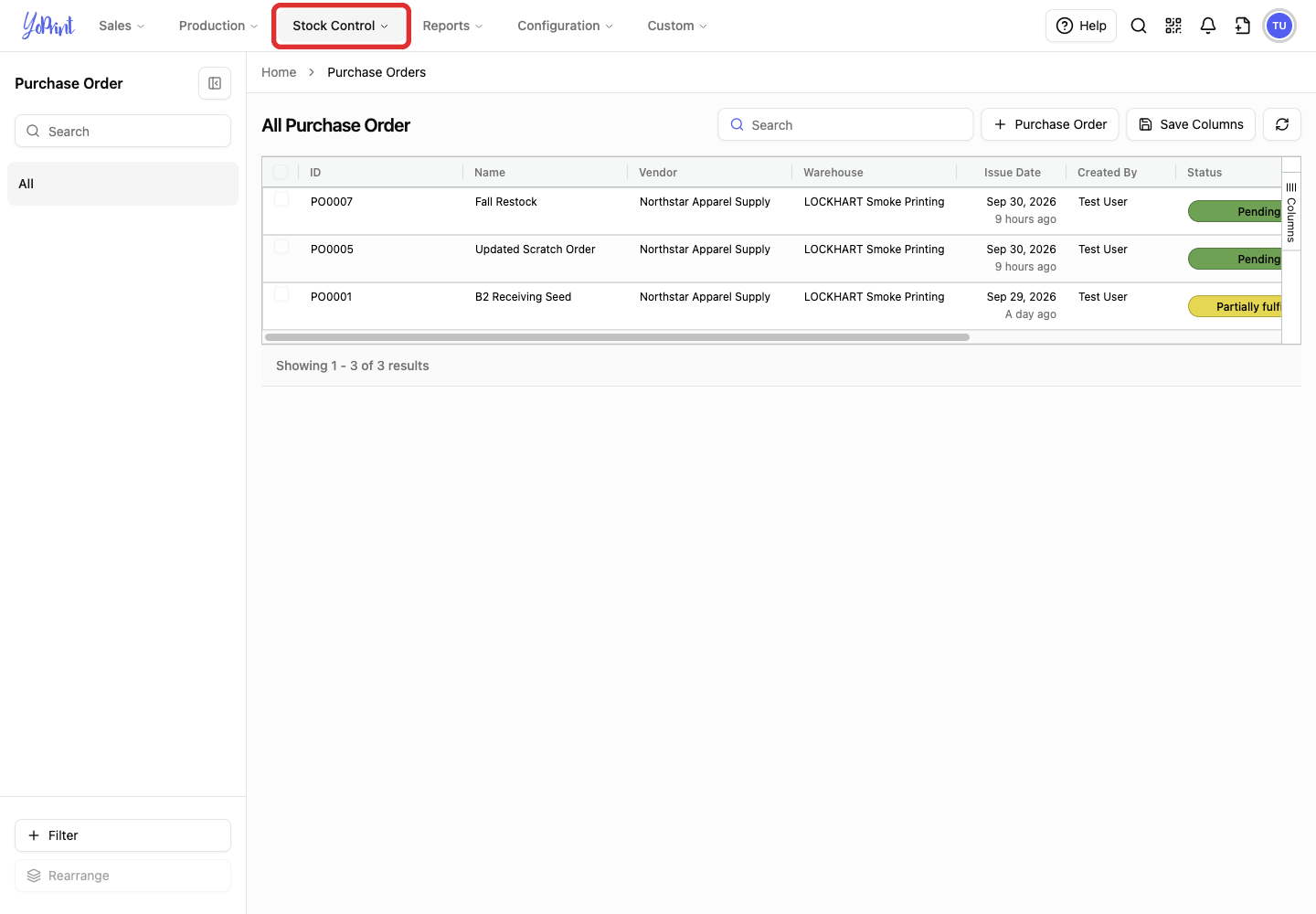Open the Configuration menu
Screen dimensions: 1316x914
565,26
